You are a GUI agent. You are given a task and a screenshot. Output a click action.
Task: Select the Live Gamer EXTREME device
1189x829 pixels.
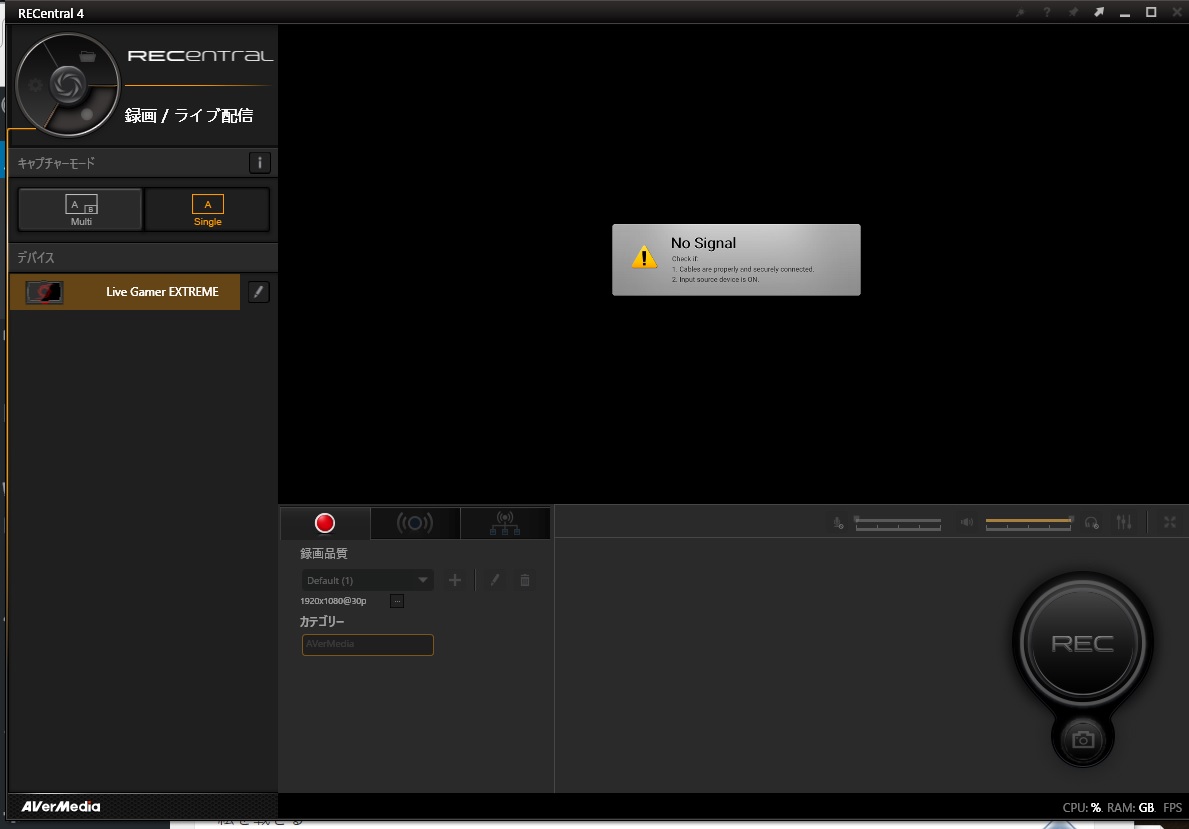tap(124, 292)
